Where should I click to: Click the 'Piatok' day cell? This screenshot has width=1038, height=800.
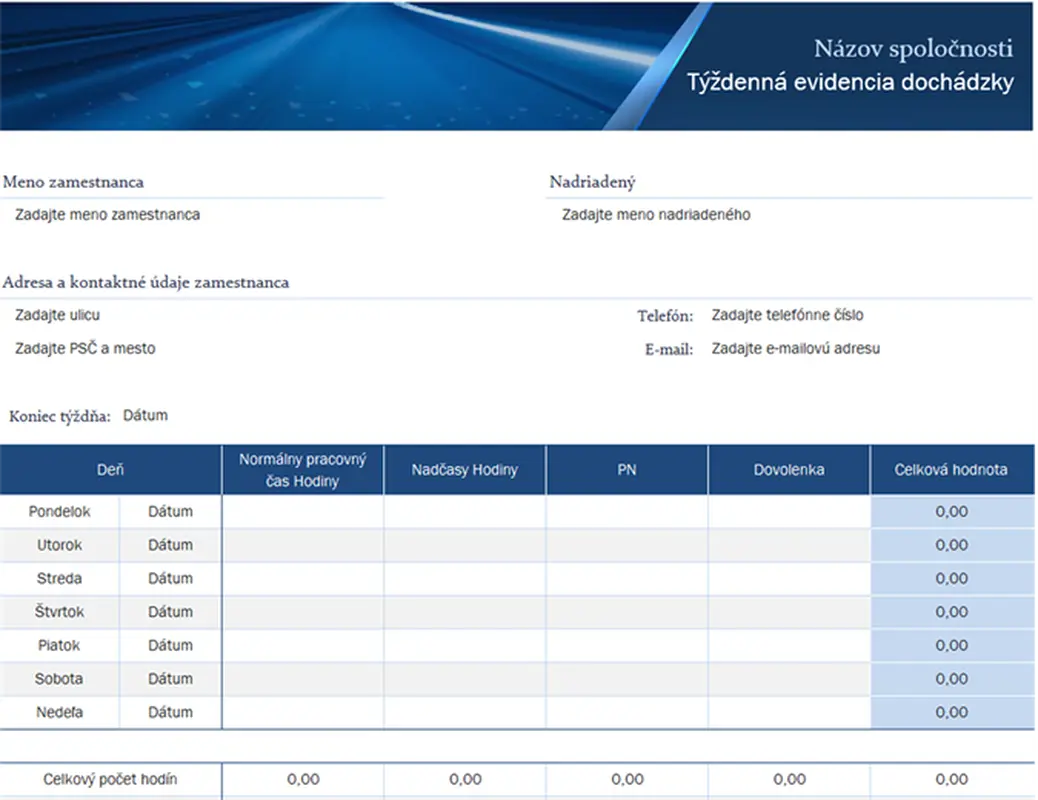tap(60, 645)
